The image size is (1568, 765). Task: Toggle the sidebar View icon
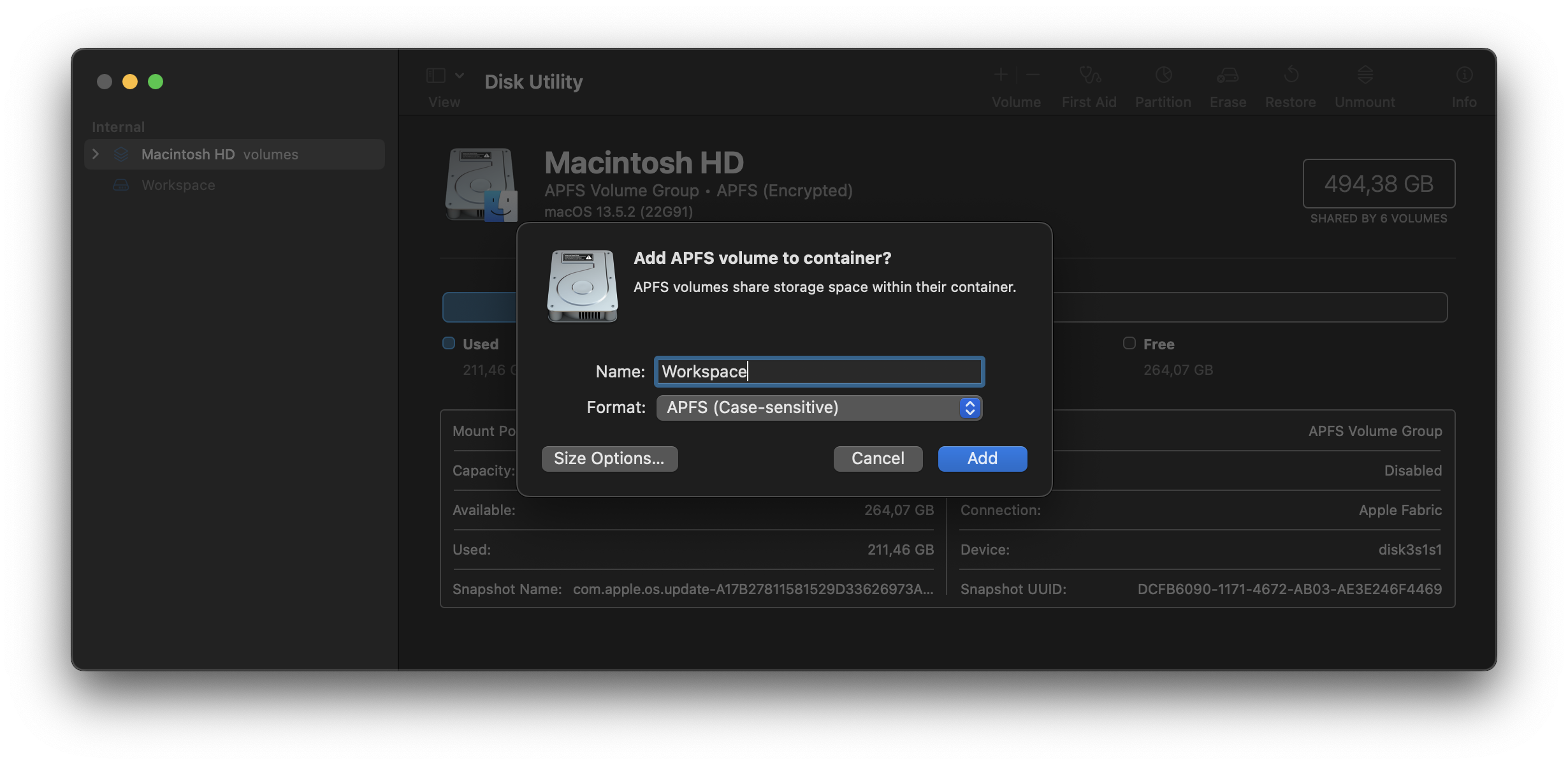click(x=436, y=76)
